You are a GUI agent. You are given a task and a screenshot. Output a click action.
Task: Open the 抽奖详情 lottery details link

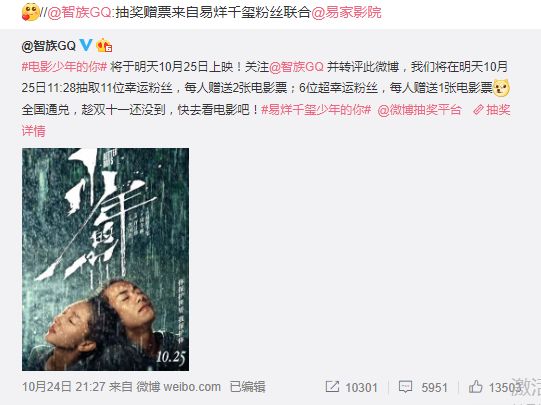pyautogui.click(x=498, y=110)
